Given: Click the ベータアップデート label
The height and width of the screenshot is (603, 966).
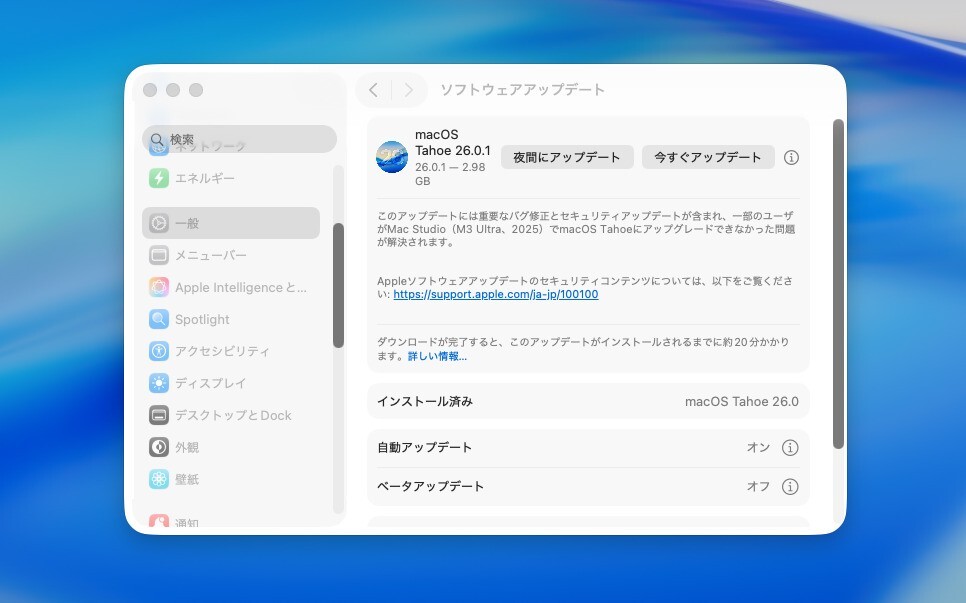Looking at the screenshot, I should (x=431, y=487).
